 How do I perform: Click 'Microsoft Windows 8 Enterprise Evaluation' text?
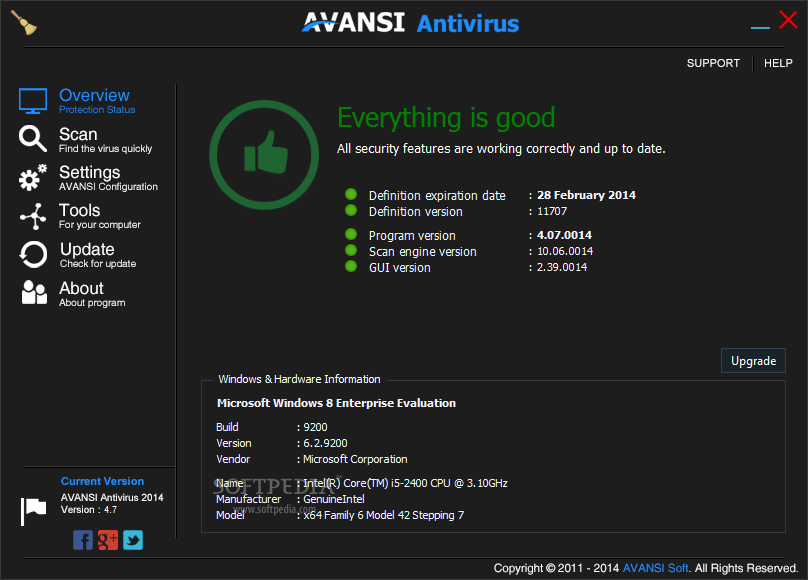point(336,403)
